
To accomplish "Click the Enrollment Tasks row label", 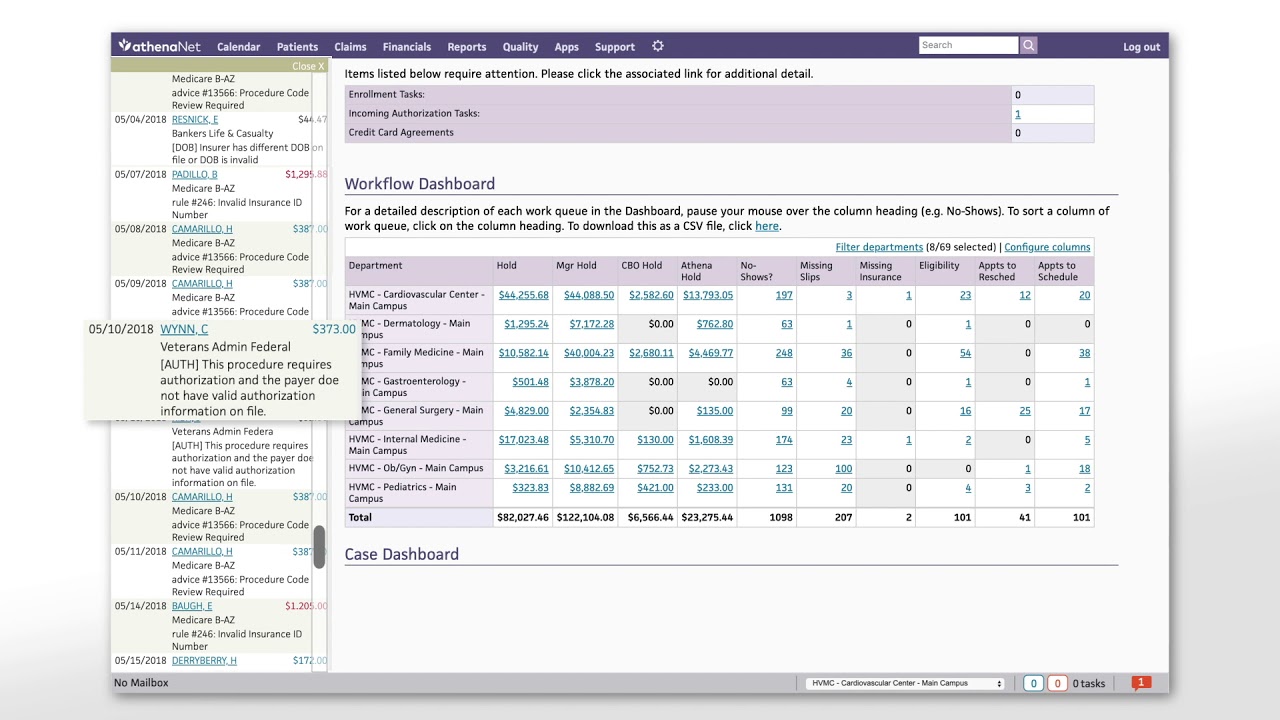I will (387, 94).
